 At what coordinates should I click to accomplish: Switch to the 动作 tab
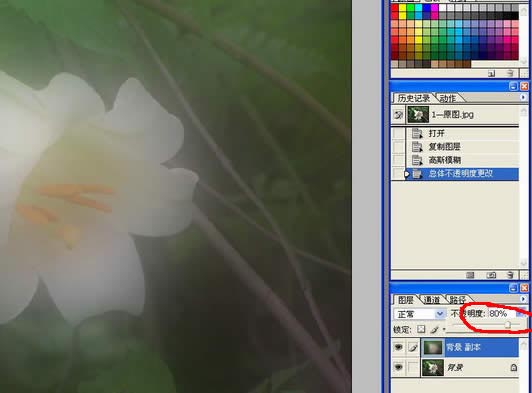click(448, 98)
